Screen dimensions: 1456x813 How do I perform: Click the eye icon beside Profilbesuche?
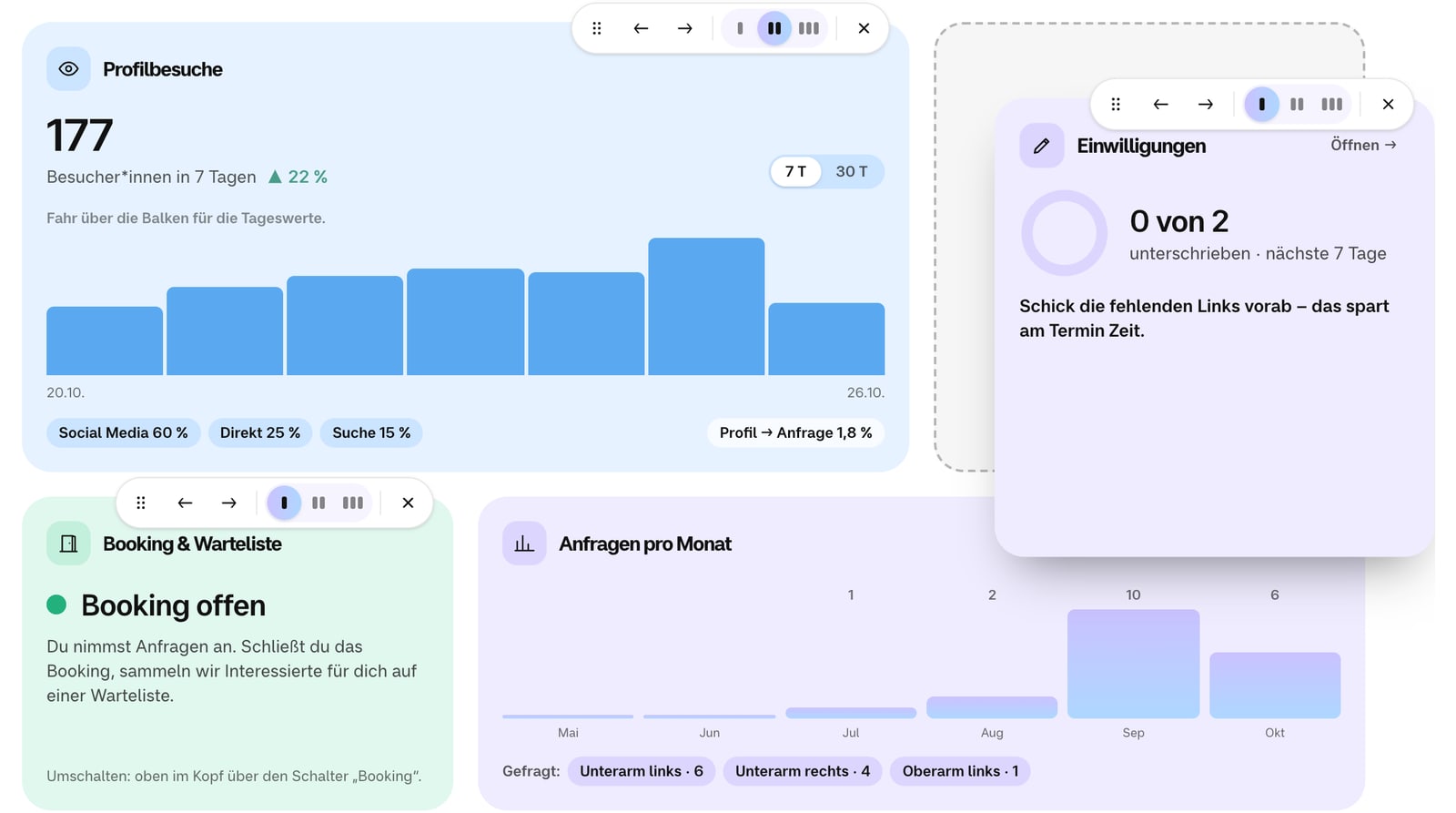tap(68, 69)
